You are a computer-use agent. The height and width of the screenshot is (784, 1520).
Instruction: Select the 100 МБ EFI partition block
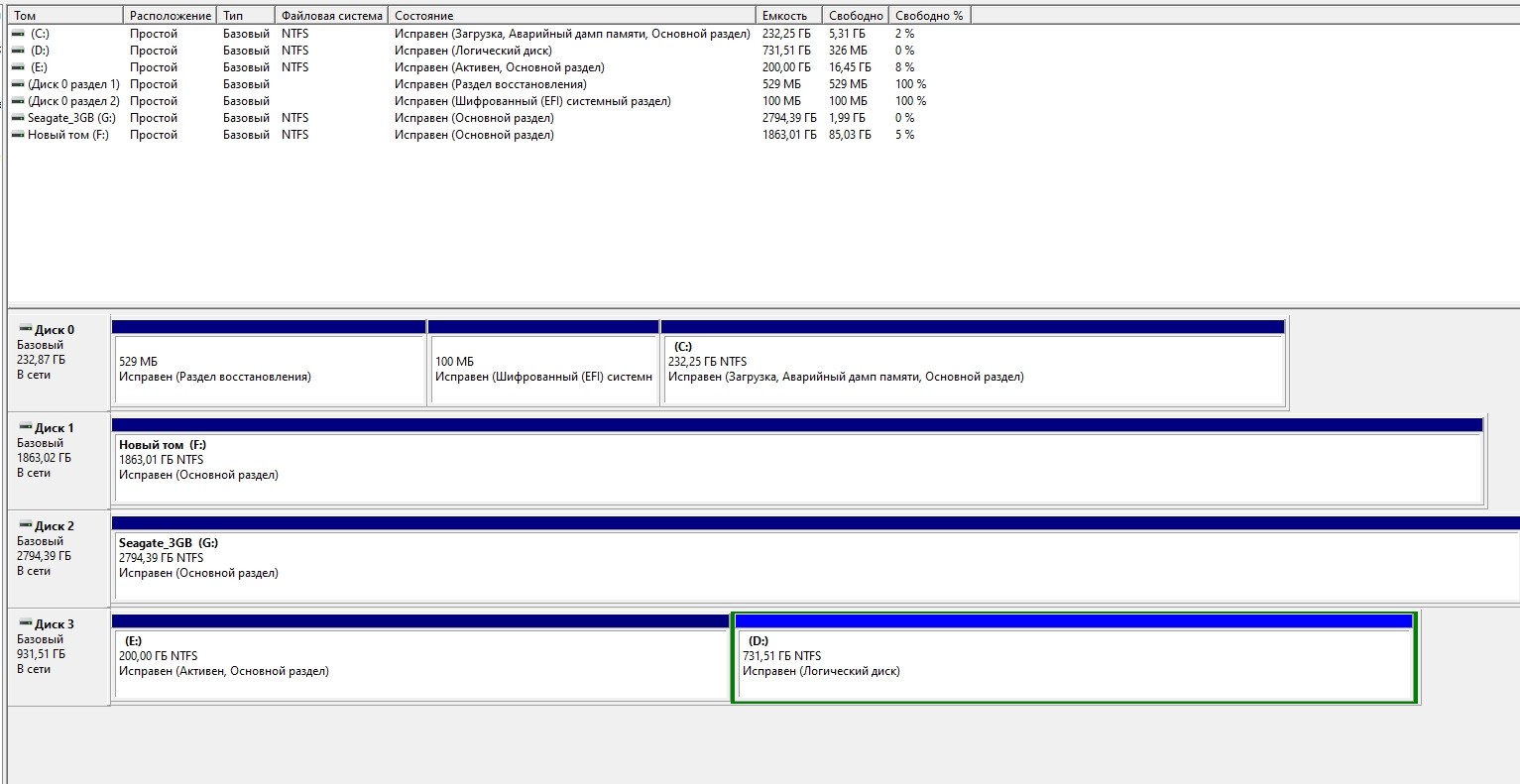(543, 369)
